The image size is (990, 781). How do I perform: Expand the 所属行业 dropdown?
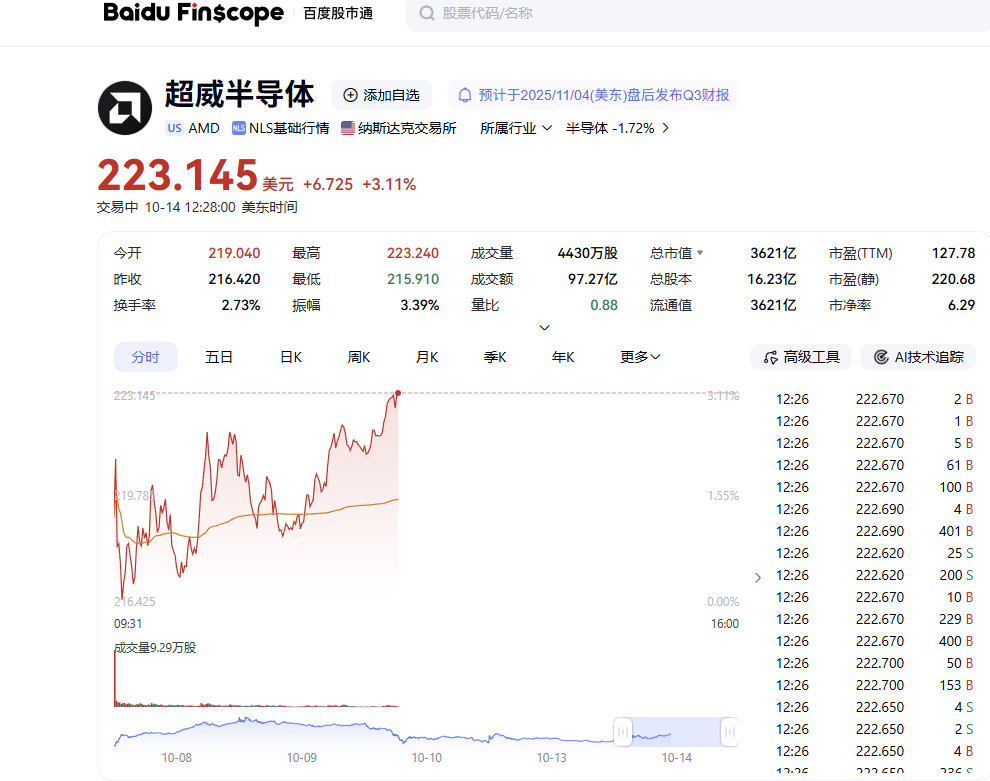516,128
